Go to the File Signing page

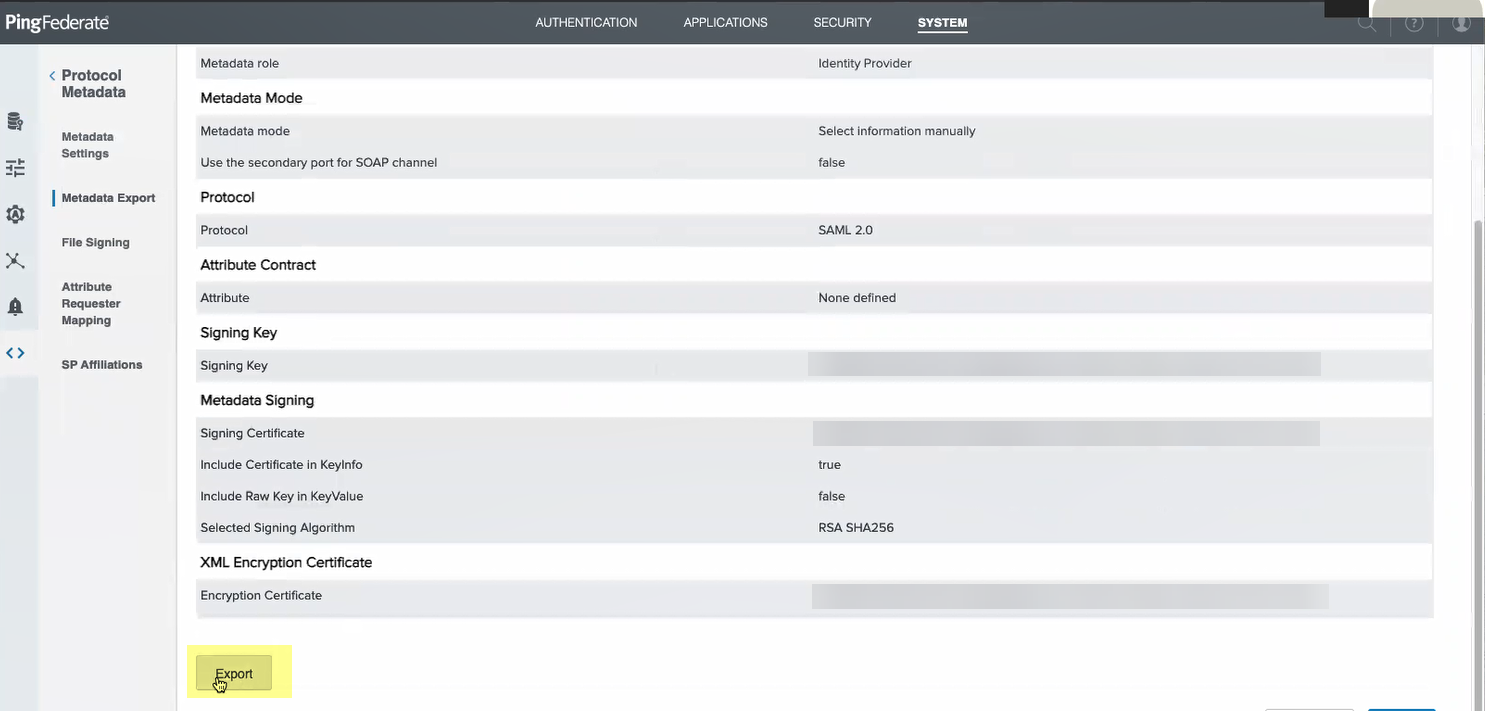[x=95, y=242]
